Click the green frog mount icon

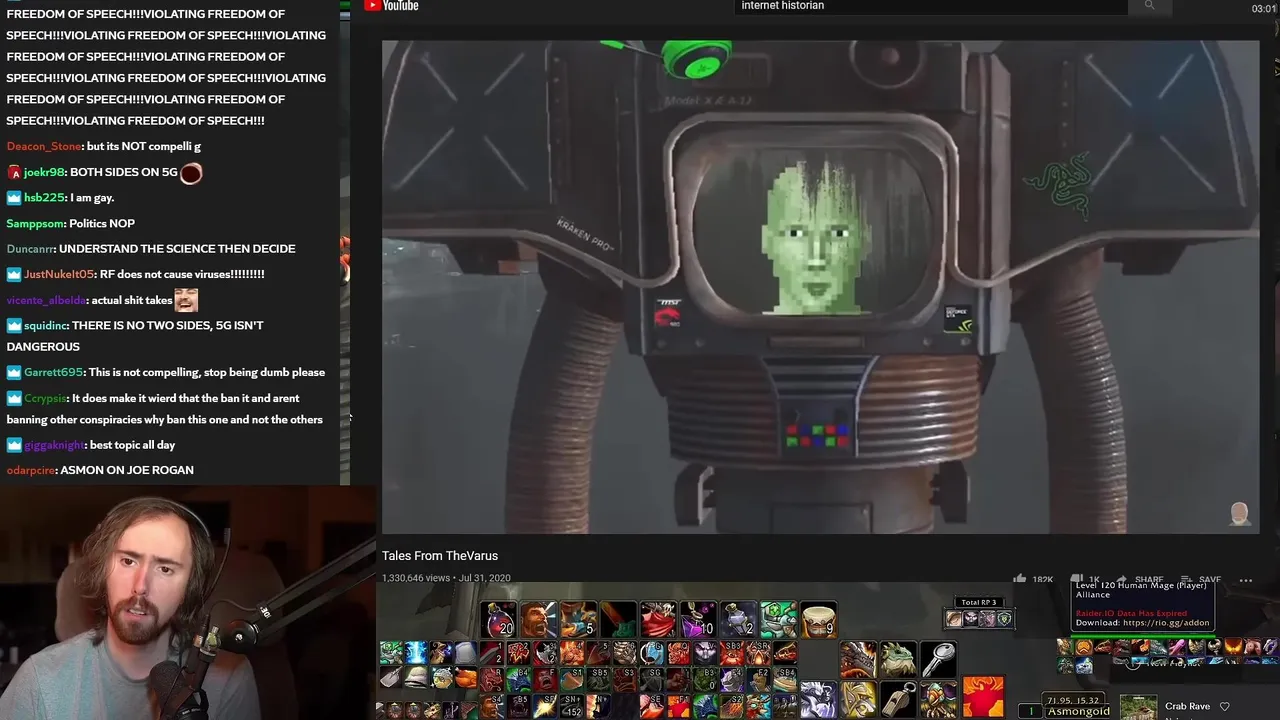(x=898, y=659)
